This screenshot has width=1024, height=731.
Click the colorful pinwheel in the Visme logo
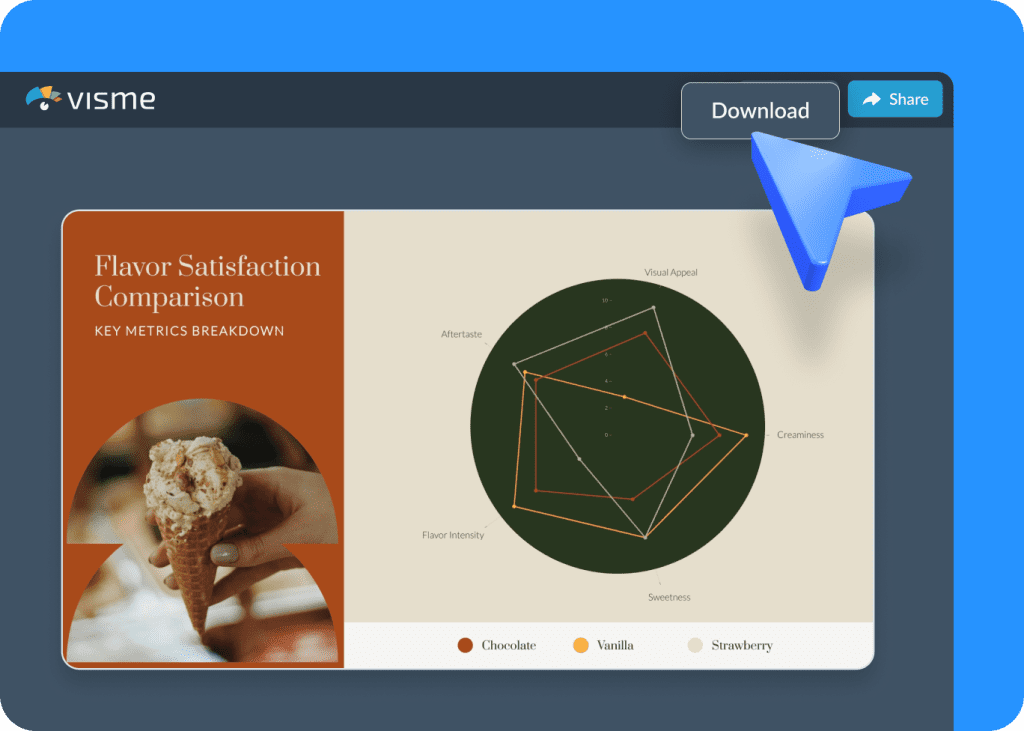(x=42, y=98)
